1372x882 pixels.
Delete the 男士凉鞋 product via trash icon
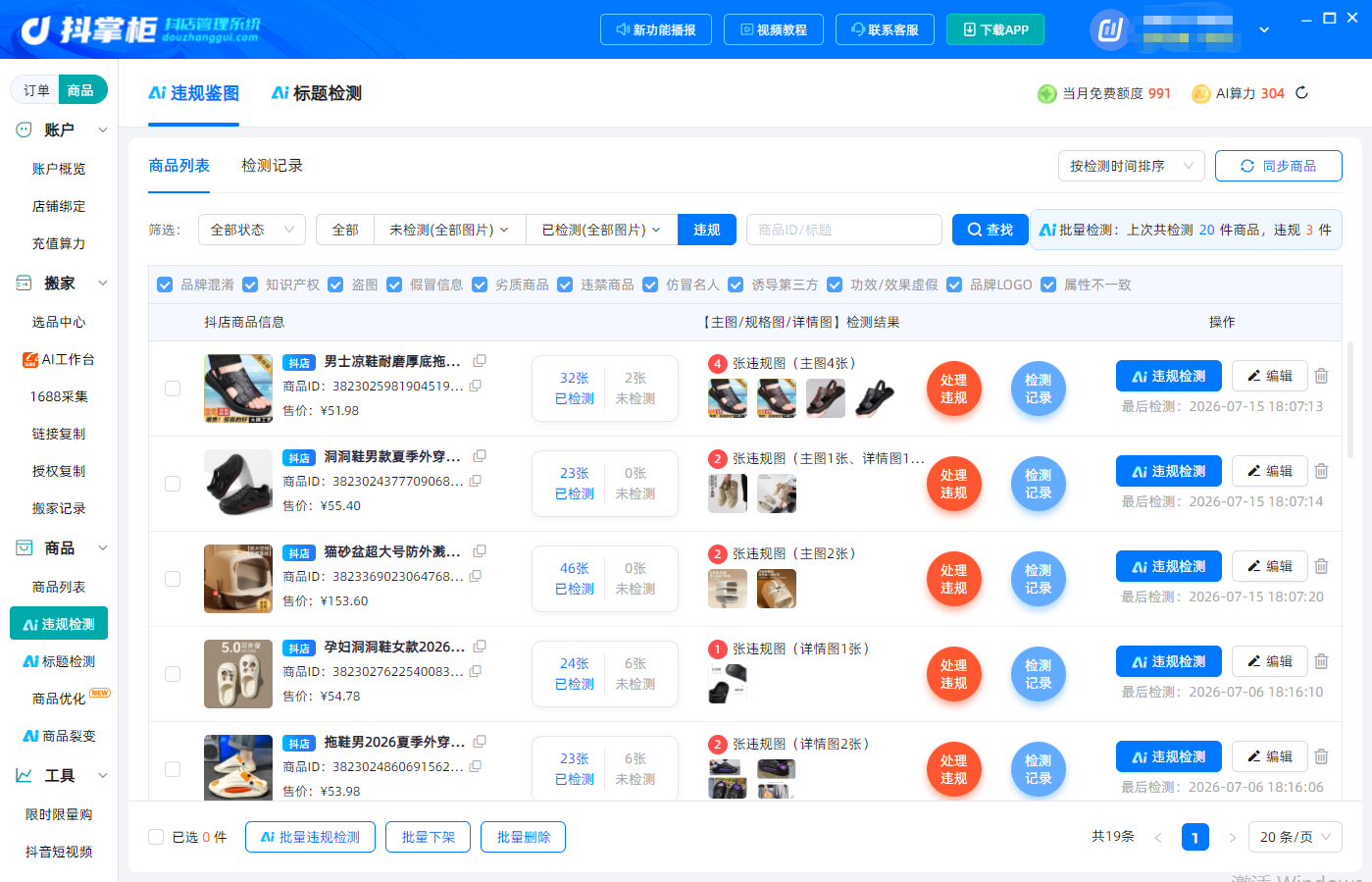point(1321,376)
